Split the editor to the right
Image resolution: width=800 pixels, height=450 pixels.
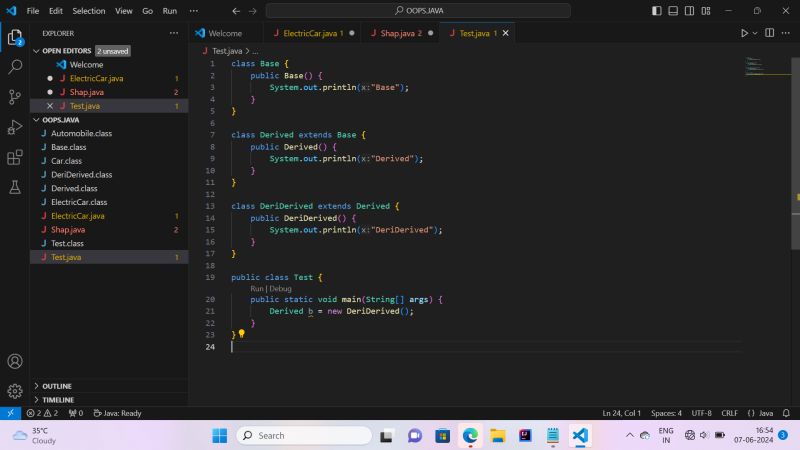coord(769,33)
